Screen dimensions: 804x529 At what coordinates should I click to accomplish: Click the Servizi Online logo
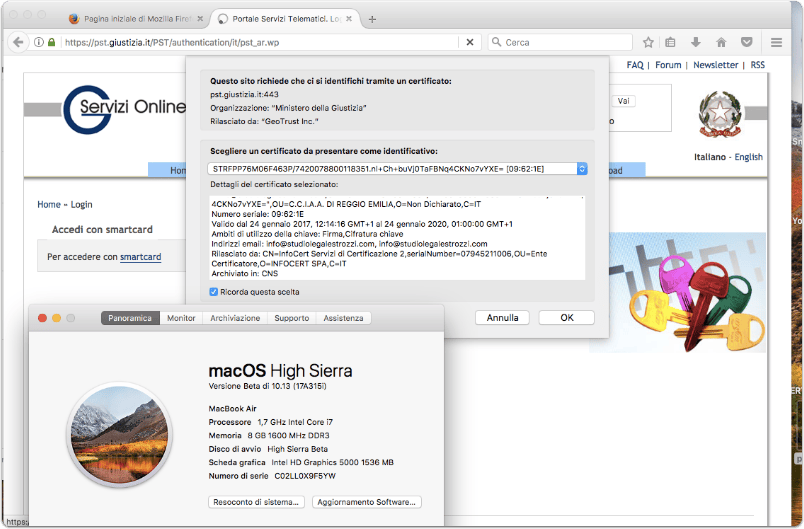click(x=125, y=109)
